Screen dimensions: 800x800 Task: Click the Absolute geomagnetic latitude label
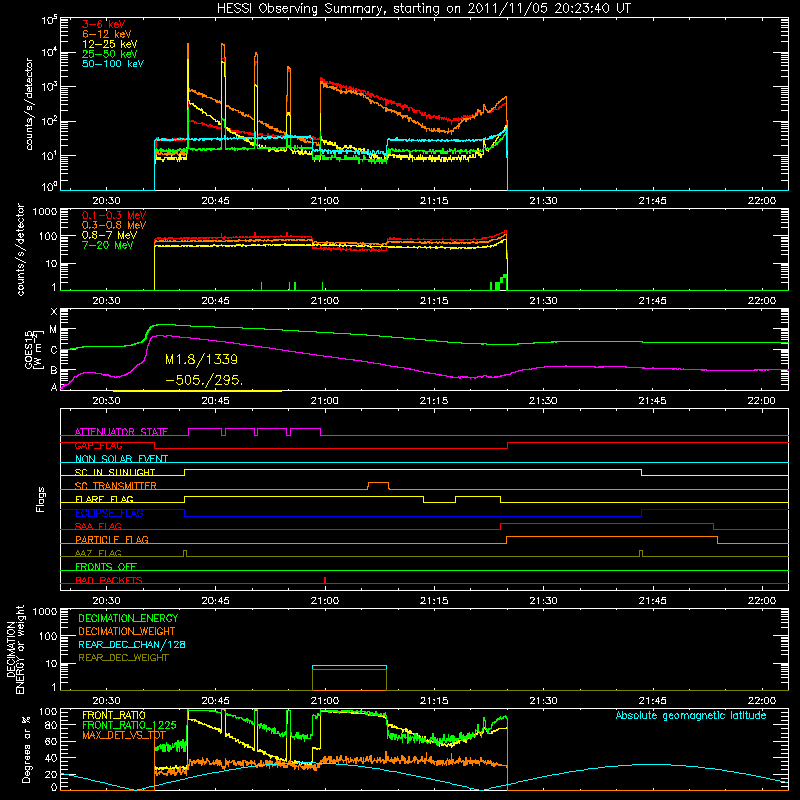click(x=691, y=716)
